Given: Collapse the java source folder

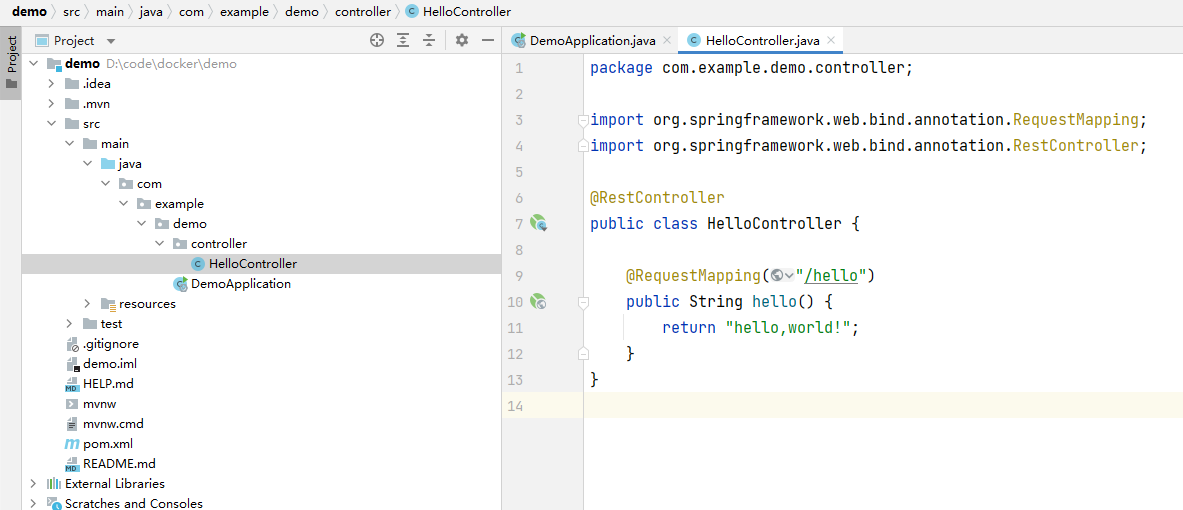Looking at the screenshot, I should click(88, 164).
